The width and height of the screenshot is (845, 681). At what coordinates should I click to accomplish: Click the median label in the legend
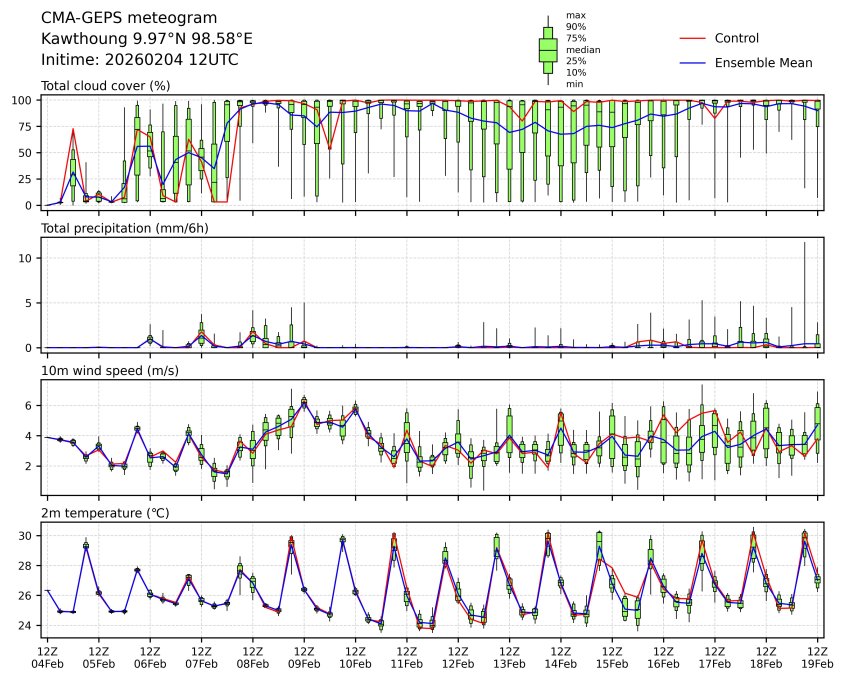576,49
